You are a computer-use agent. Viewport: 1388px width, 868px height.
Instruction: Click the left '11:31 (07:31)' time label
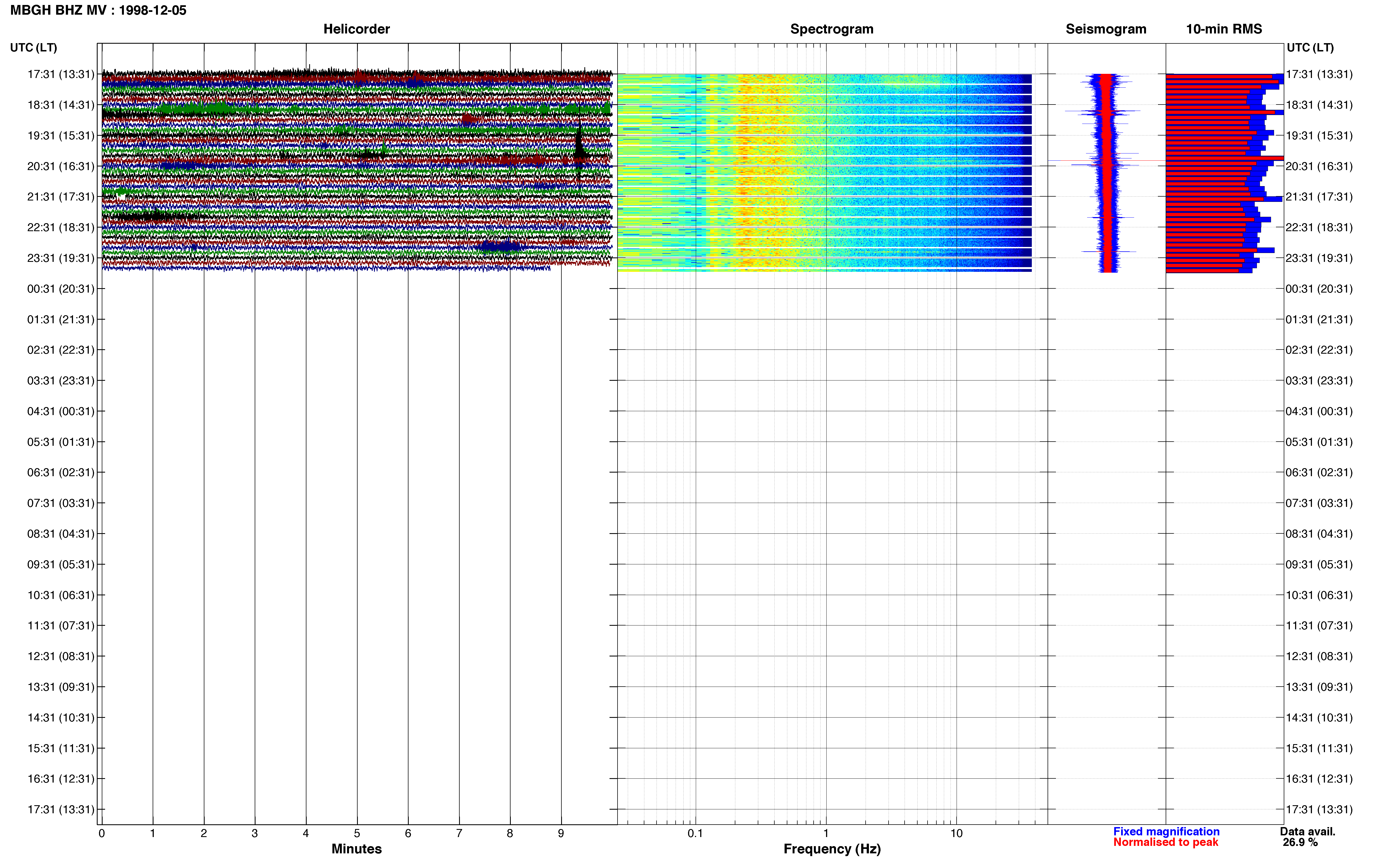point(61,626)
